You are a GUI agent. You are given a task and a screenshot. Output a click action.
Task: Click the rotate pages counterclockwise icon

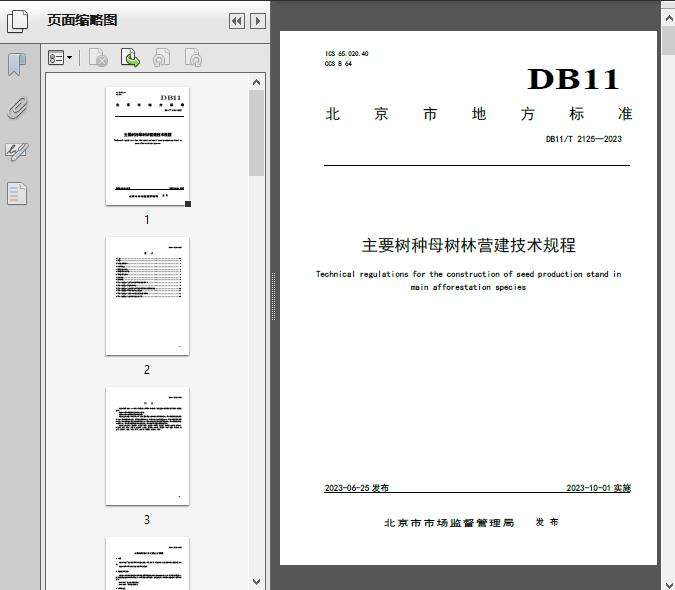pos(161,58)
